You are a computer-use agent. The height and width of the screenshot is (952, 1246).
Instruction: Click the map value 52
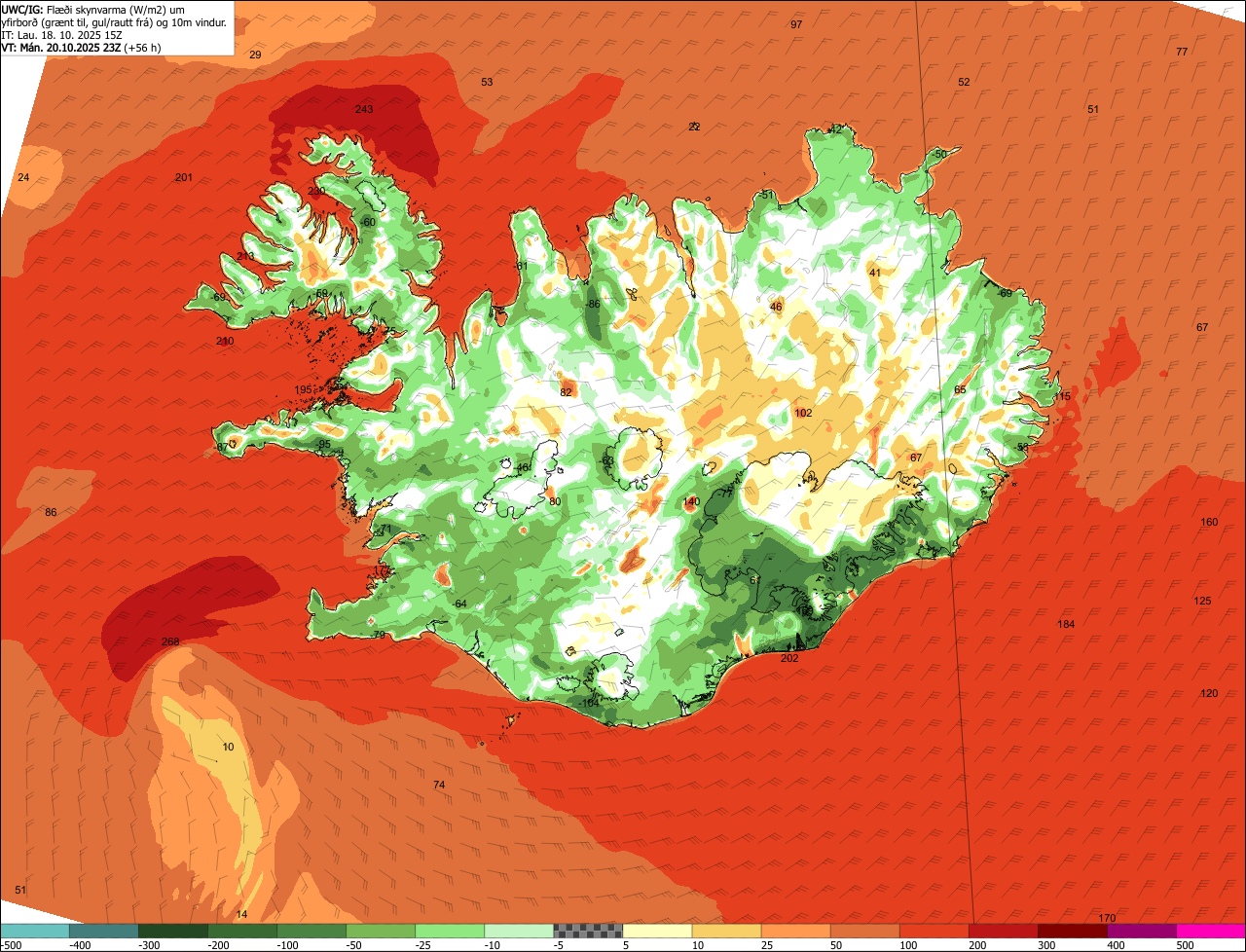(x=964, y=82)
